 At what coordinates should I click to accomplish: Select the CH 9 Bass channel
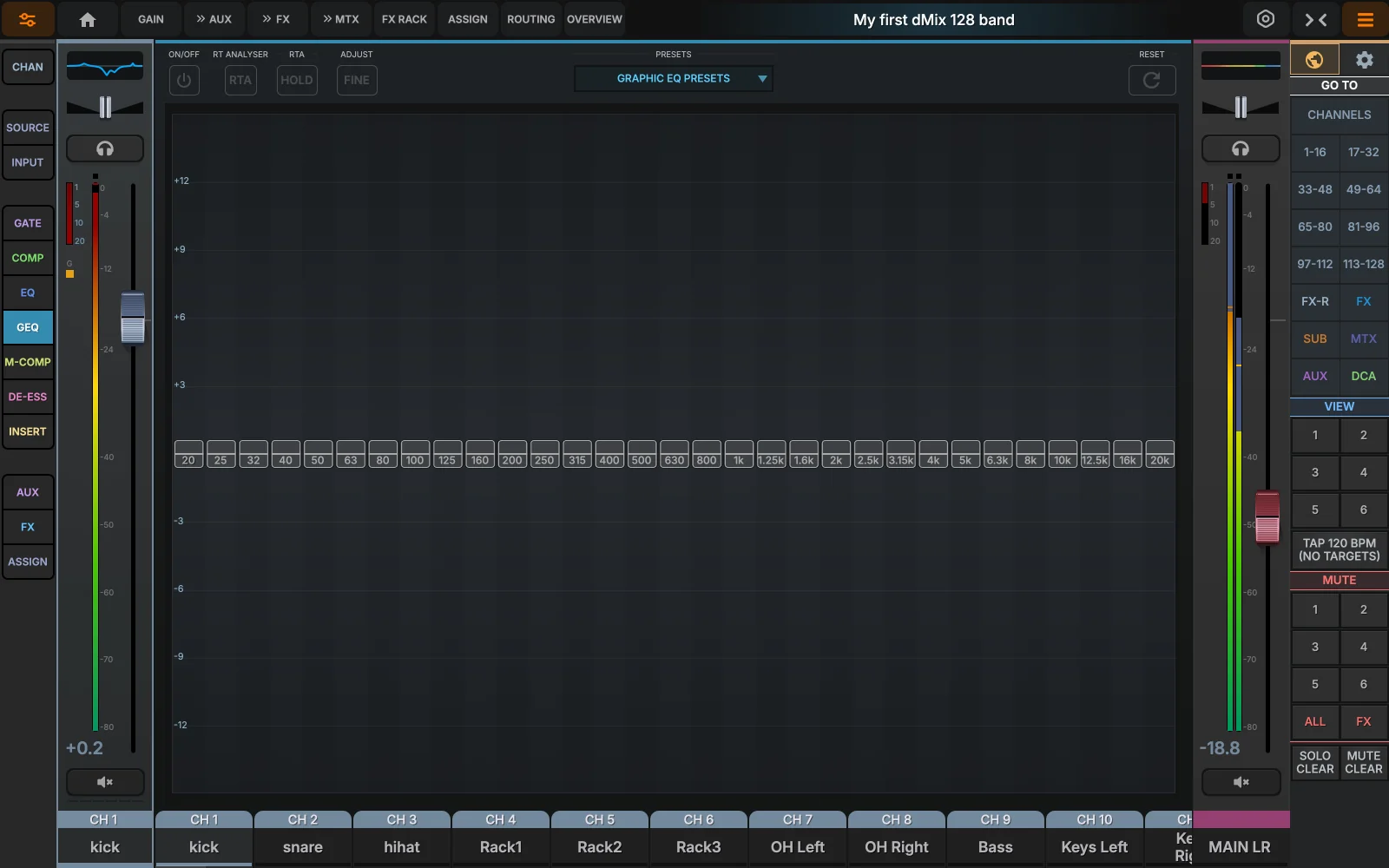tap(996, 838)
